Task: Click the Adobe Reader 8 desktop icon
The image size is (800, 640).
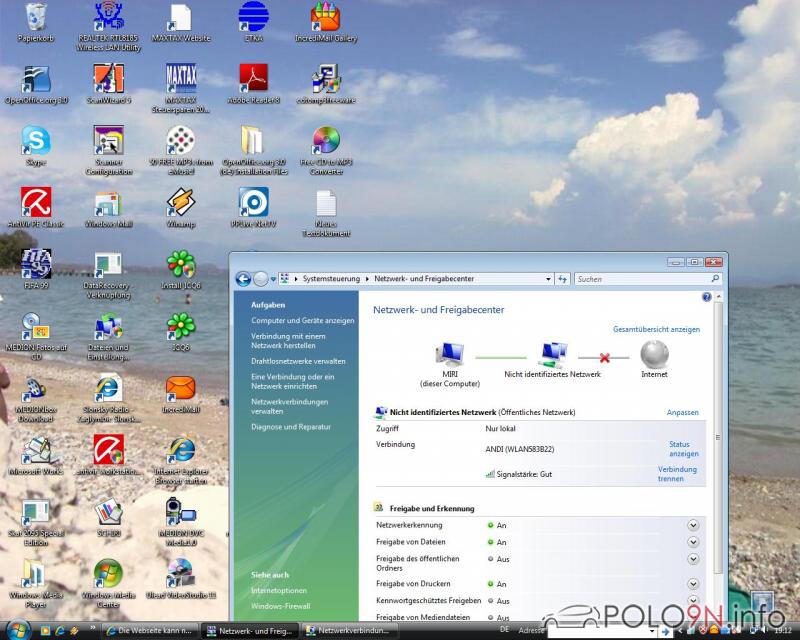Action: point(253,78)
